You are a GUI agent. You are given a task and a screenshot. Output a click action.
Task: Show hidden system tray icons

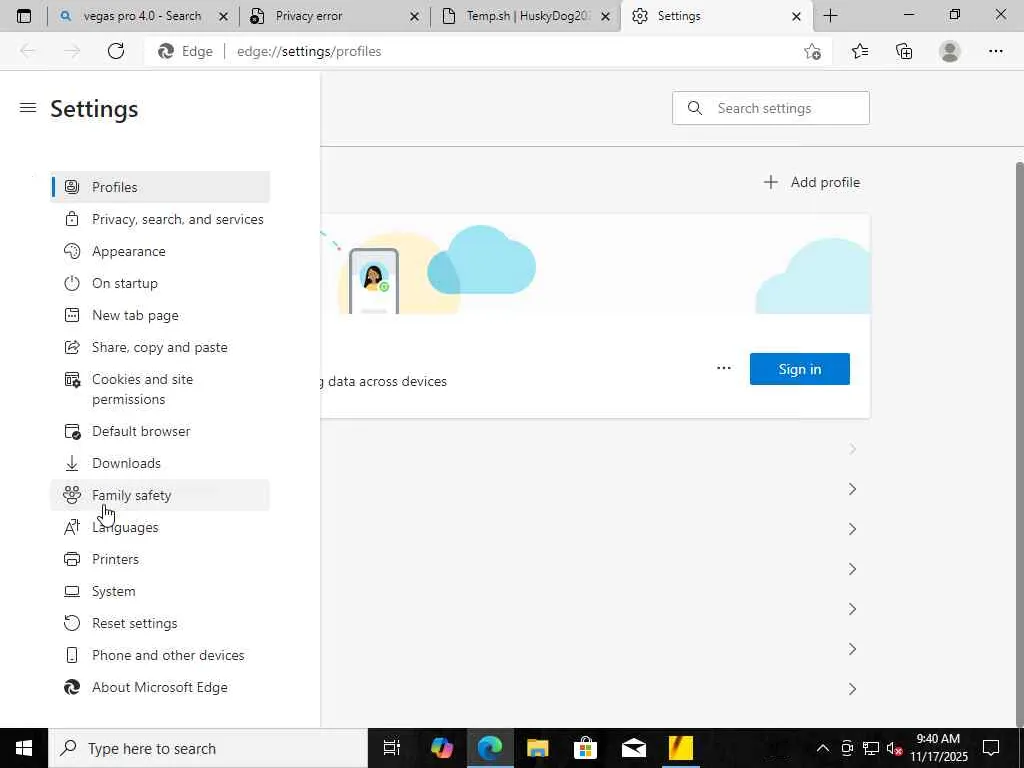click(x=823, y=748)
